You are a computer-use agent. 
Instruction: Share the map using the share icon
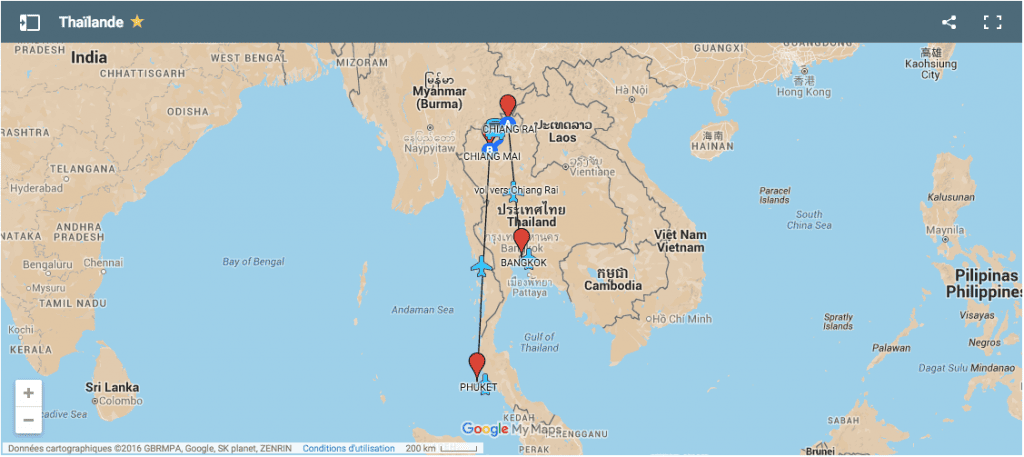click(949, 22)
